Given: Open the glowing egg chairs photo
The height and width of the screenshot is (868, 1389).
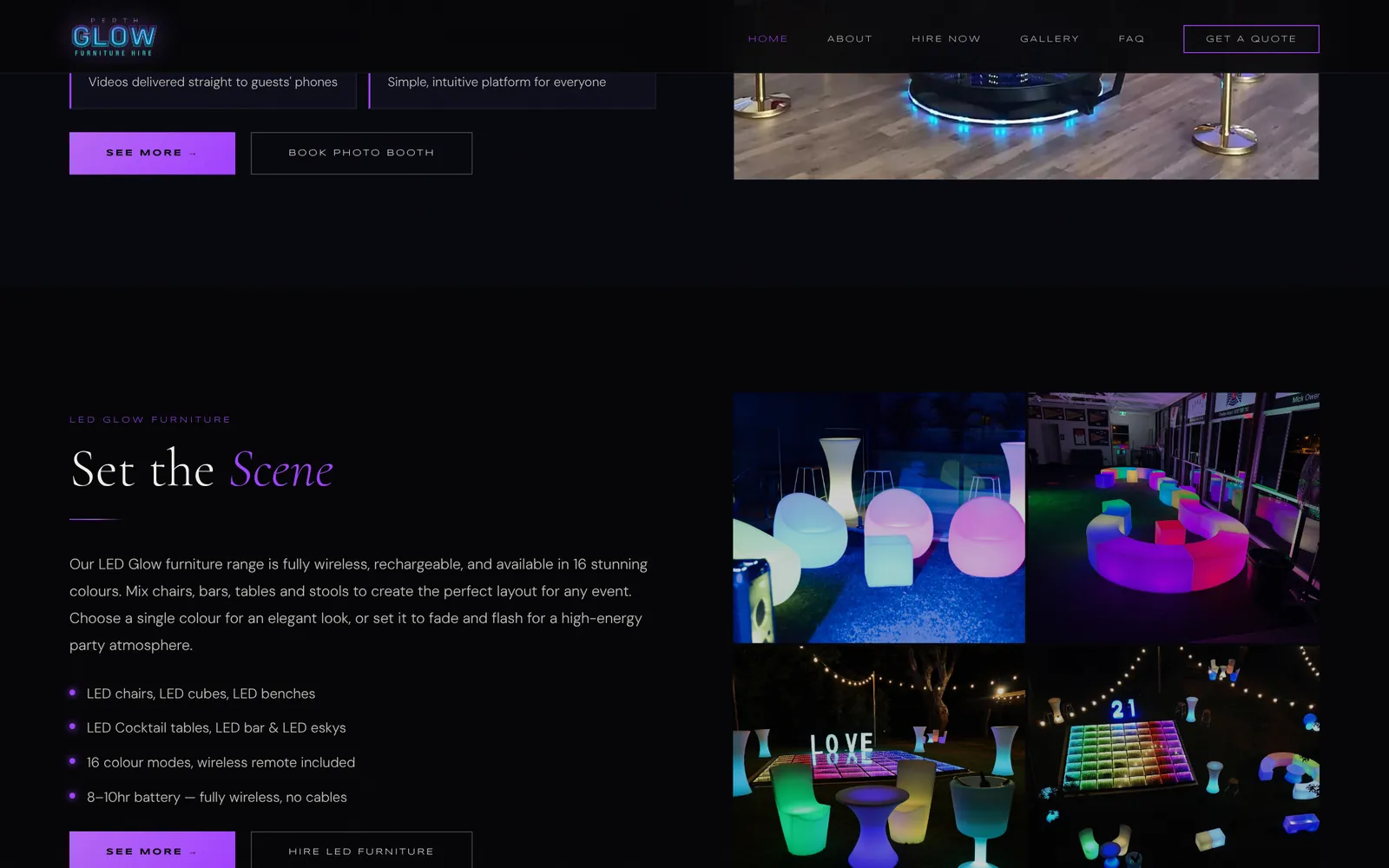Looking at the screenshot, I should 879,517.
